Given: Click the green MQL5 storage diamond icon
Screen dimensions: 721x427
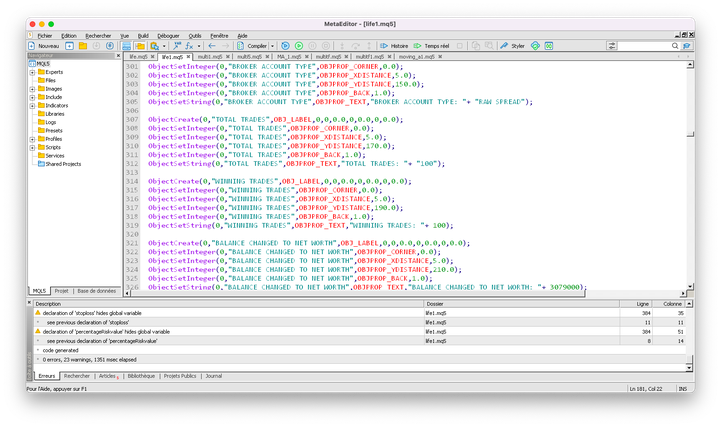Looking at the screenshot, I should tap(535, 46).
